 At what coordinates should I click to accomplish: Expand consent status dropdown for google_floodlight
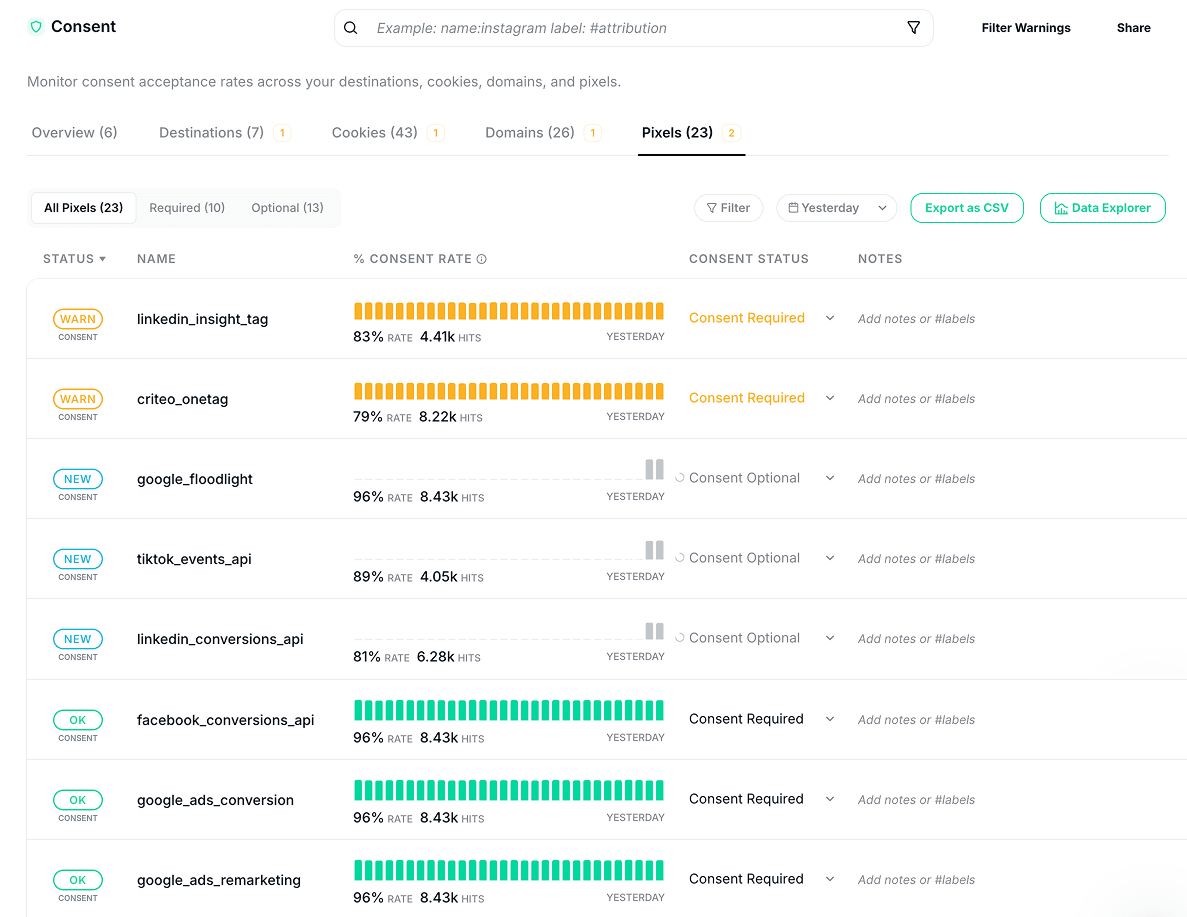pos(829,478)
